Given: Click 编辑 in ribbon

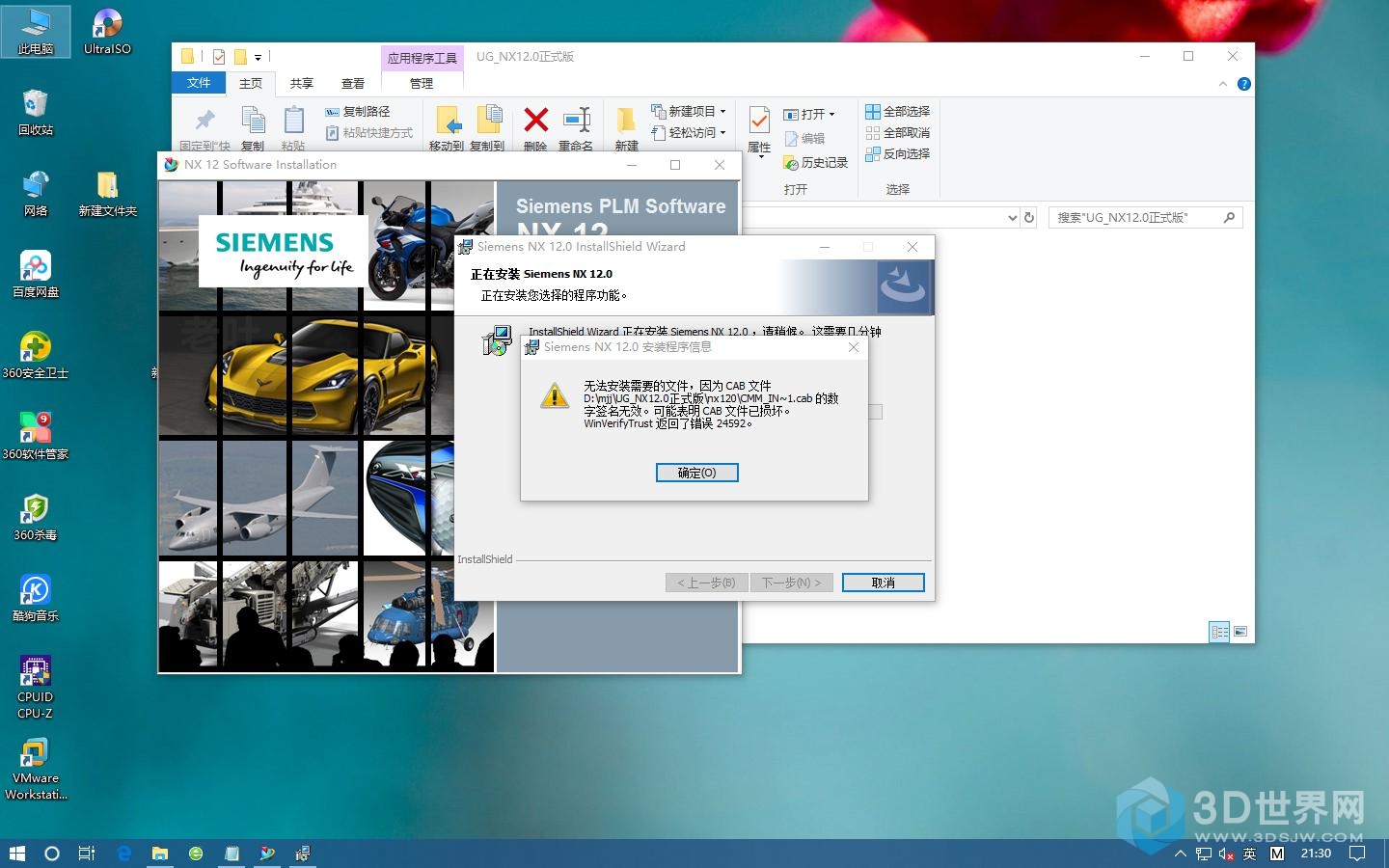Looking at the screenshot, I should [805, 139].
